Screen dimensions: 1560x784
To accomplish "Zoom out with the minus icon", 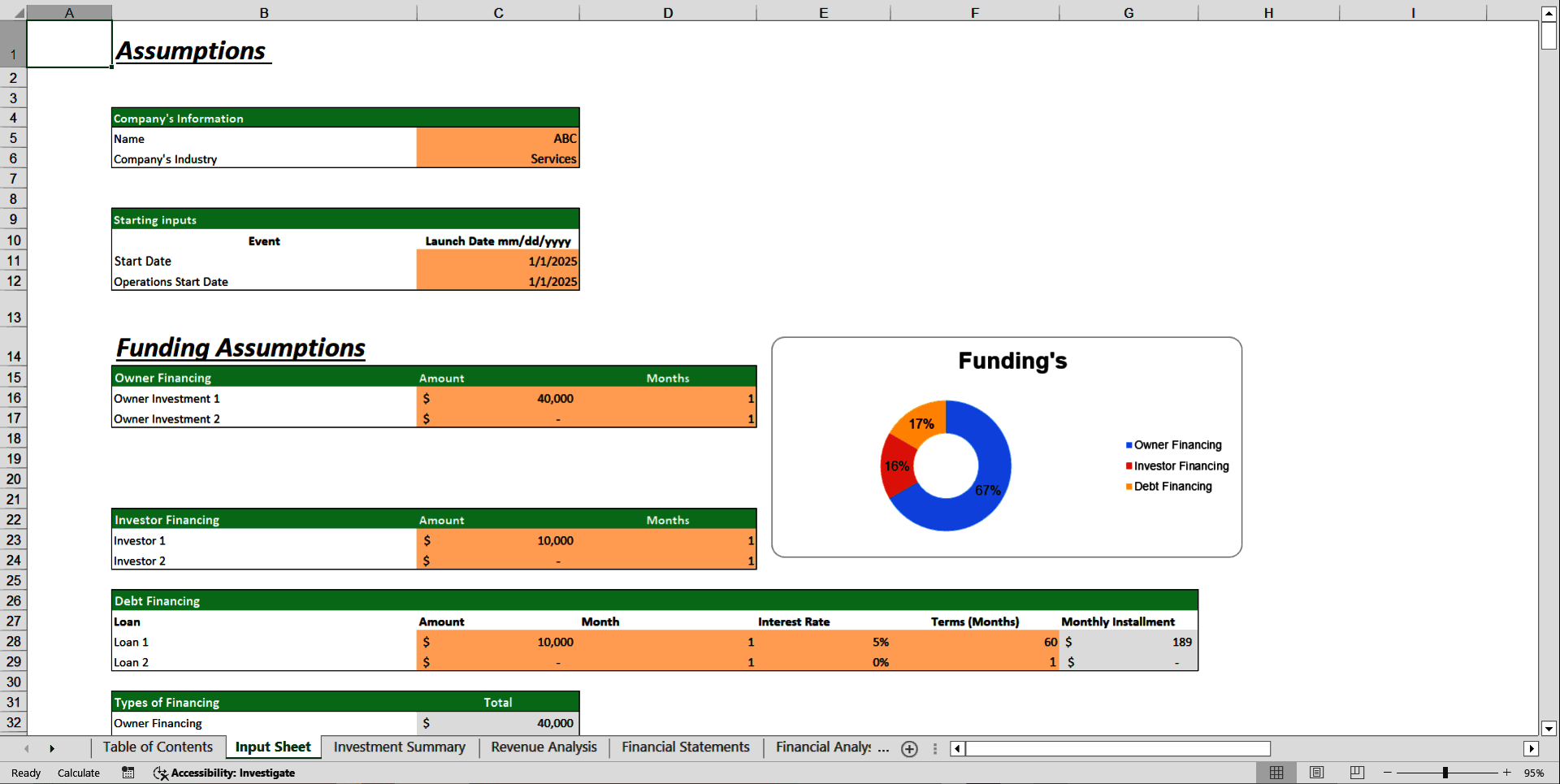I will [1386, 773].
